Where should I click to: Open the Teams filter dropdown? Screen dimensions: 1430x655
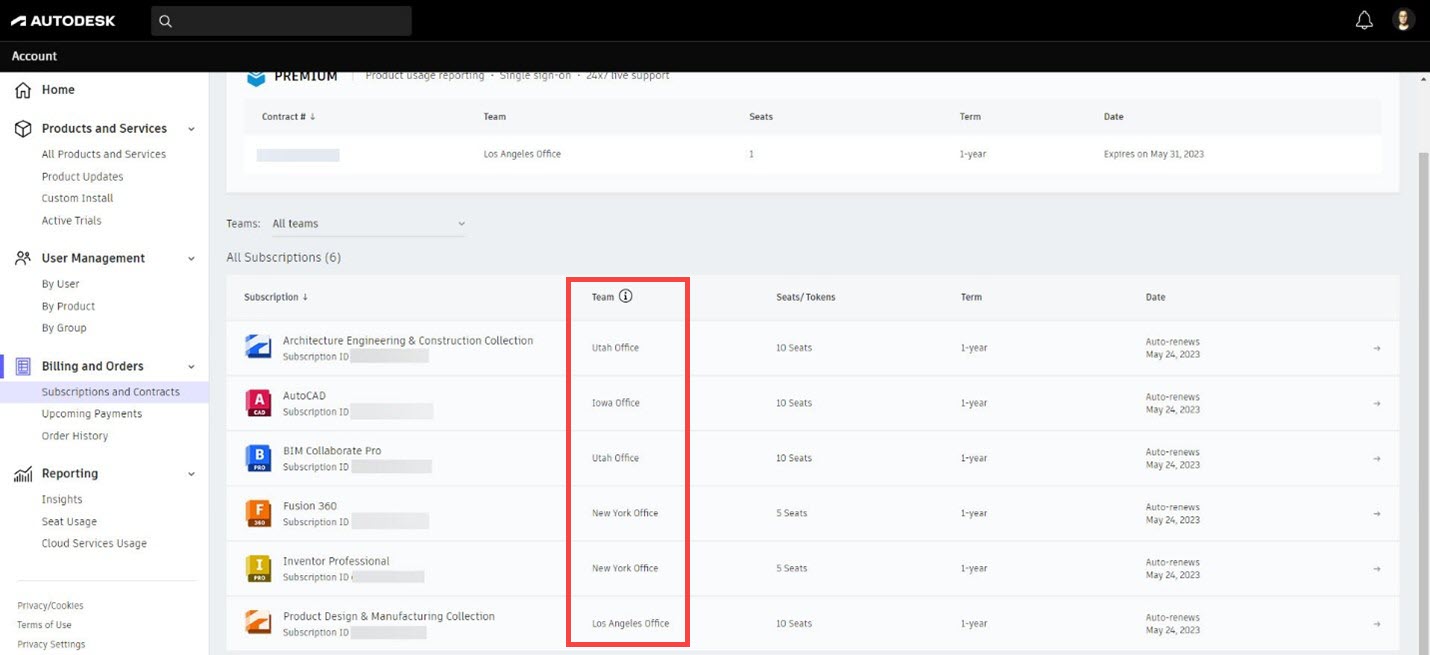(x=368, y=224)
